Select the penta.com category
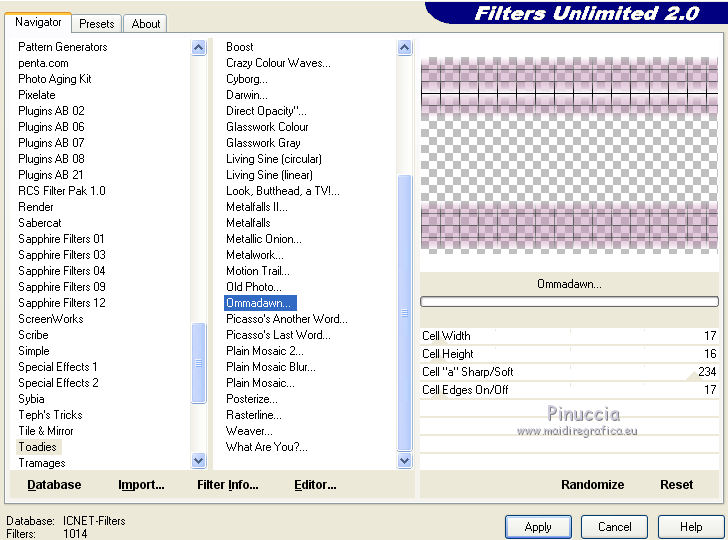728x540 pixels. coord(43,63)
